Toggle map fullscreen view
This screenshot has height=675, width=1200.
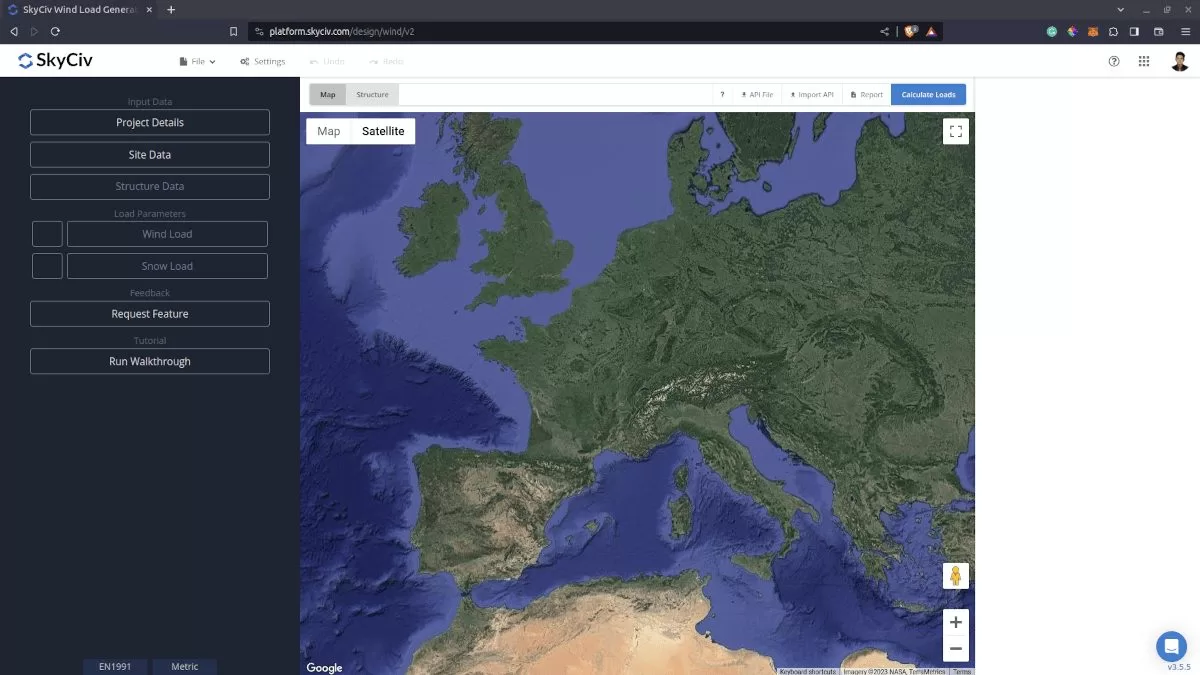pos(955,131)
